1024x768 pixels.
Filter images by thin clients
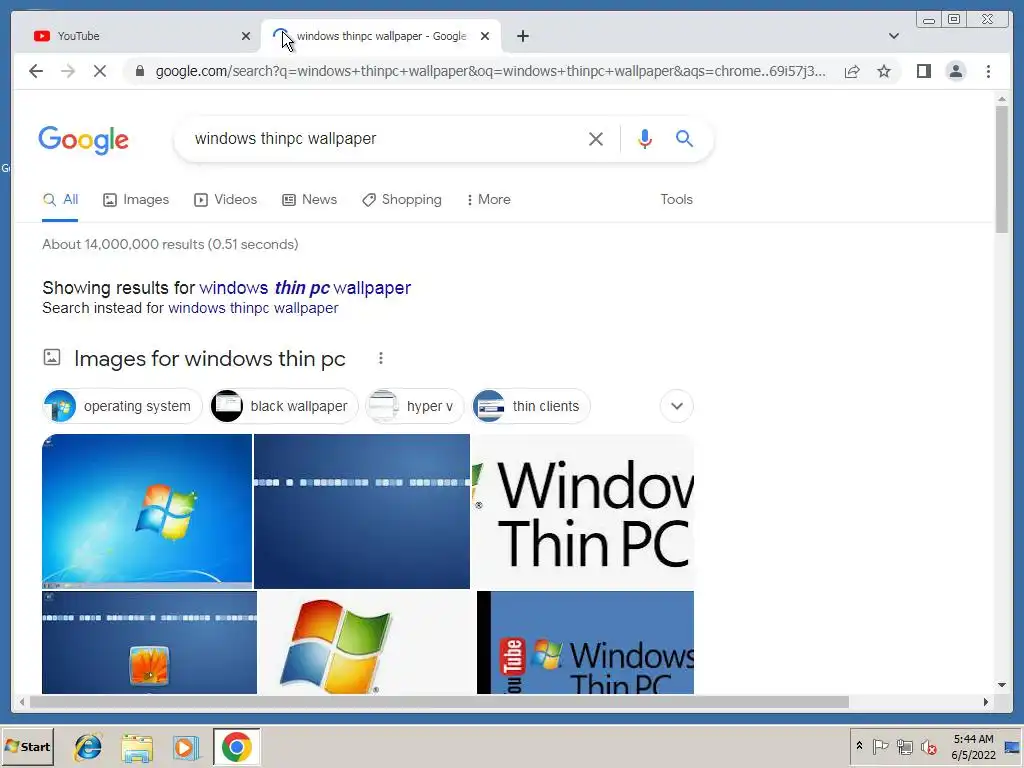coord(531,406)
